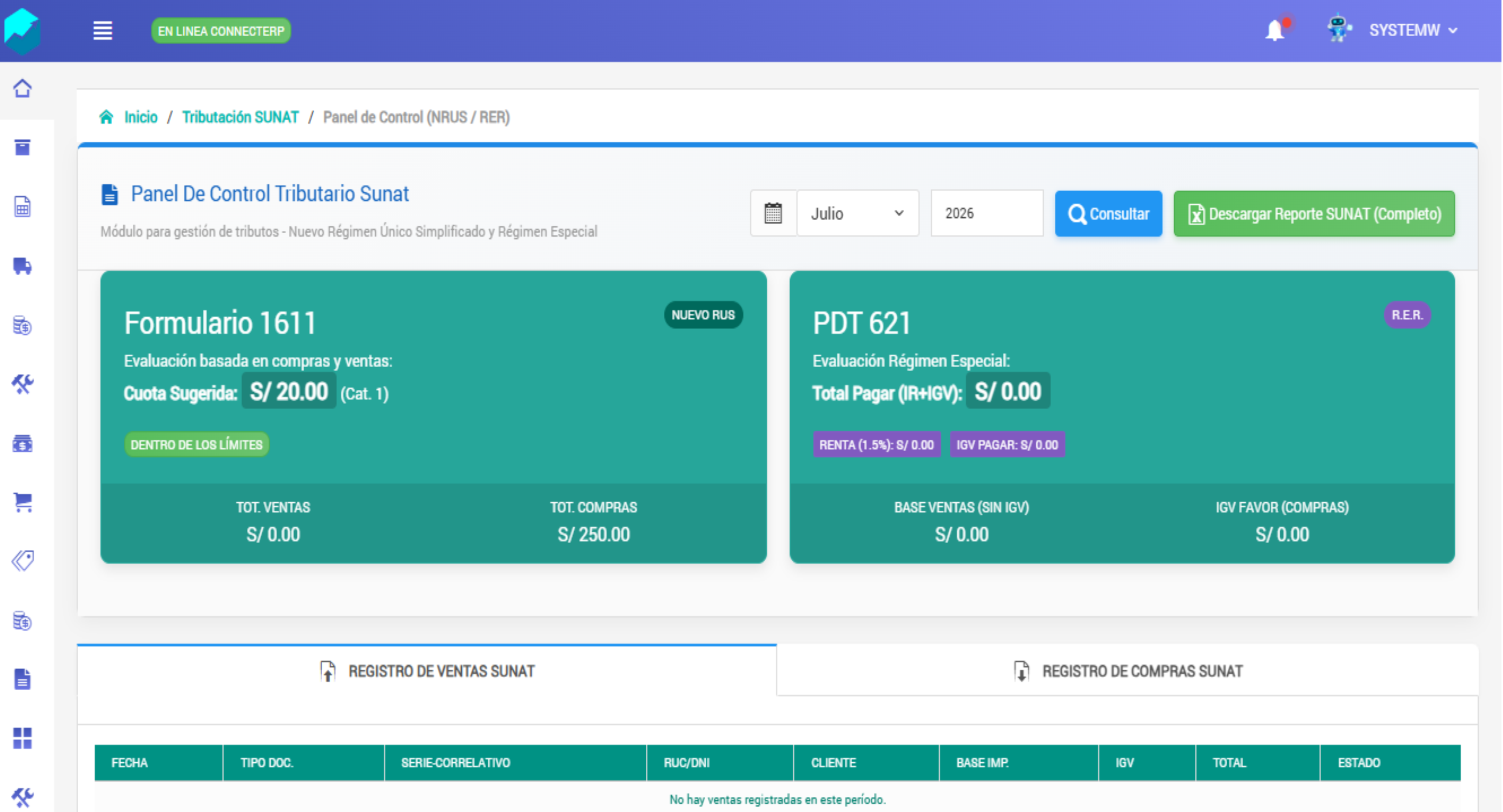Open the coins icon below the tags icon

tap(22, 621)
